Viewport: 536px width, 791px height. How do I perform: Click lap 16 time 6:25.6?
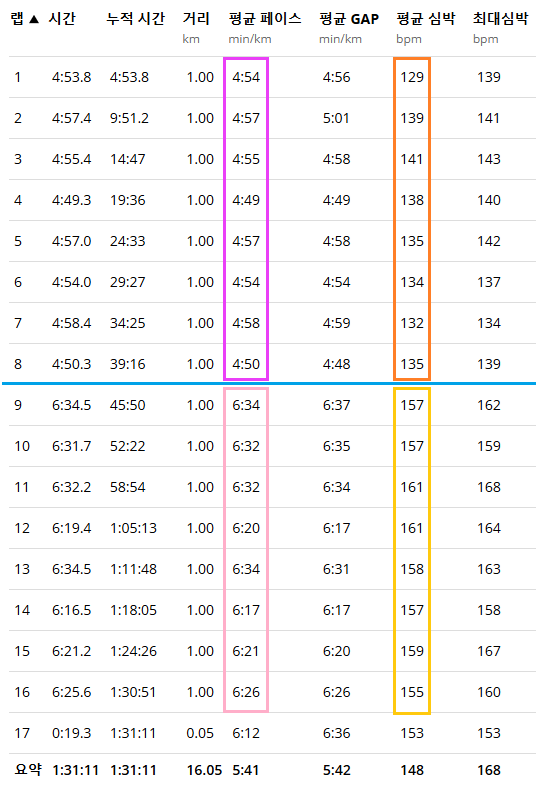[72, 692]
